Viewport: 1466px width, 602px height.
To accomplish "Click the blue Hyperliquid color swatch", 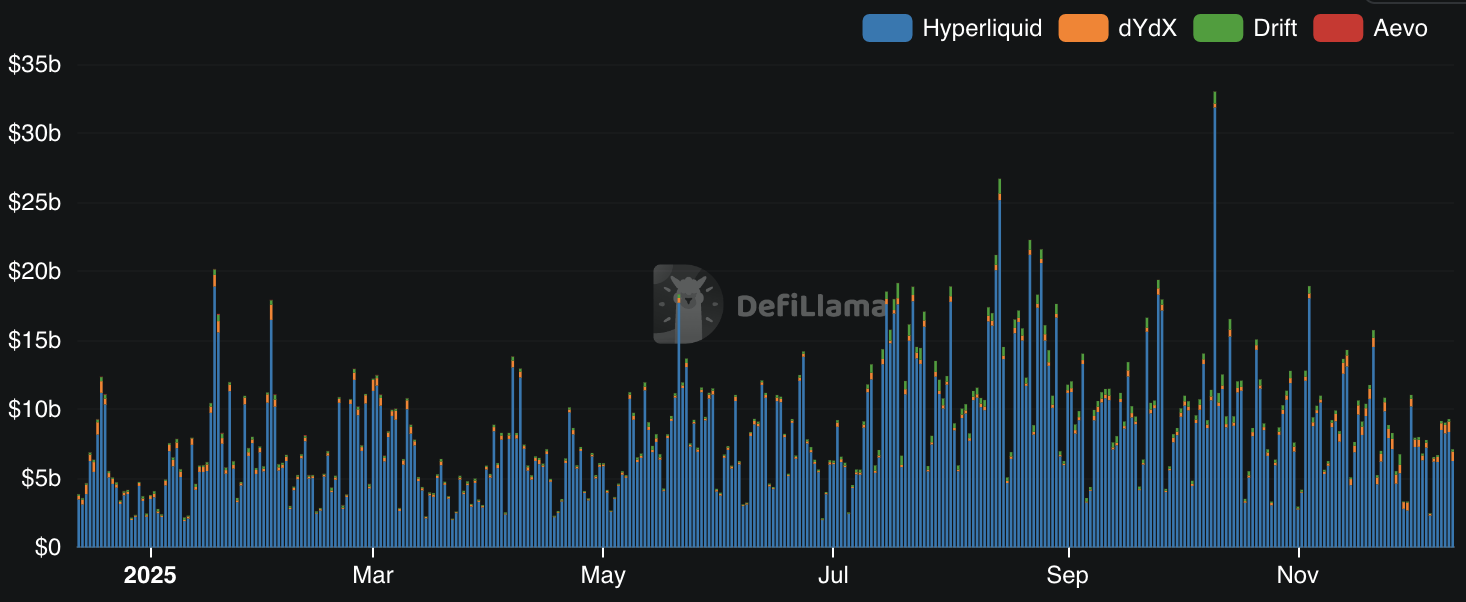I will (887, 28).
